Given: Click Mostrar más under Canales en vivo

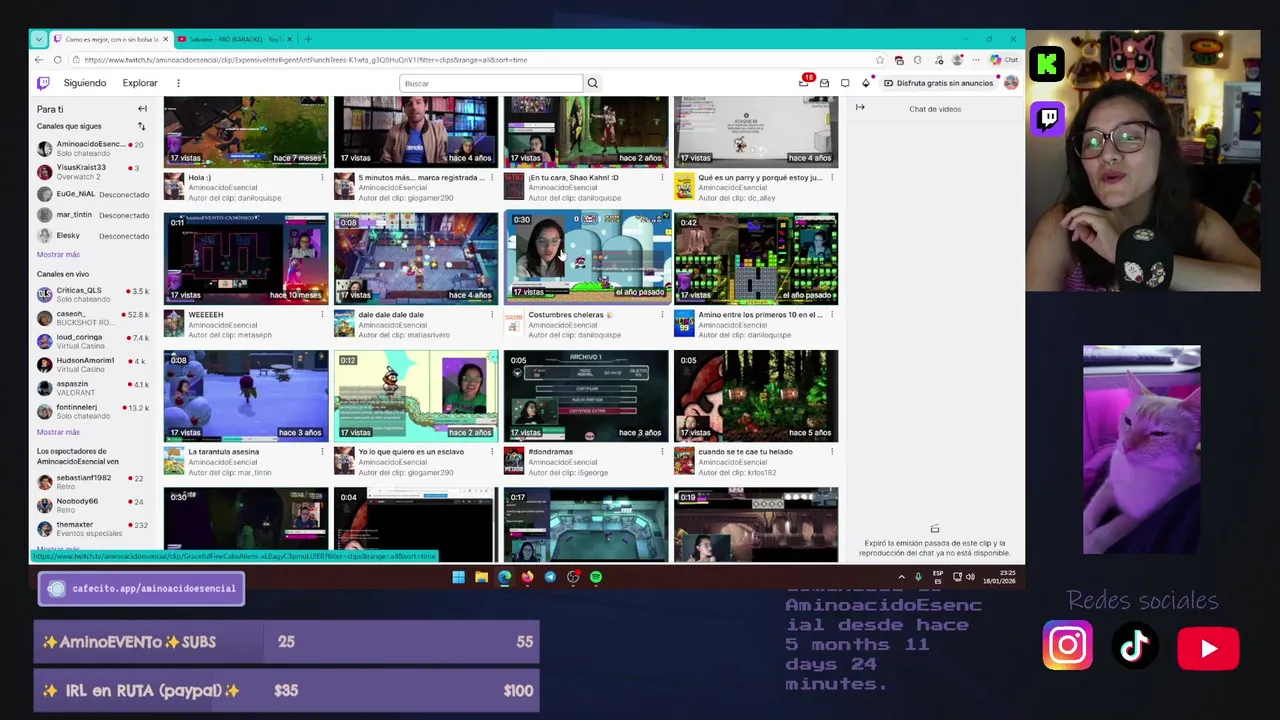Looking at the screenshot, I should point(58,432).
